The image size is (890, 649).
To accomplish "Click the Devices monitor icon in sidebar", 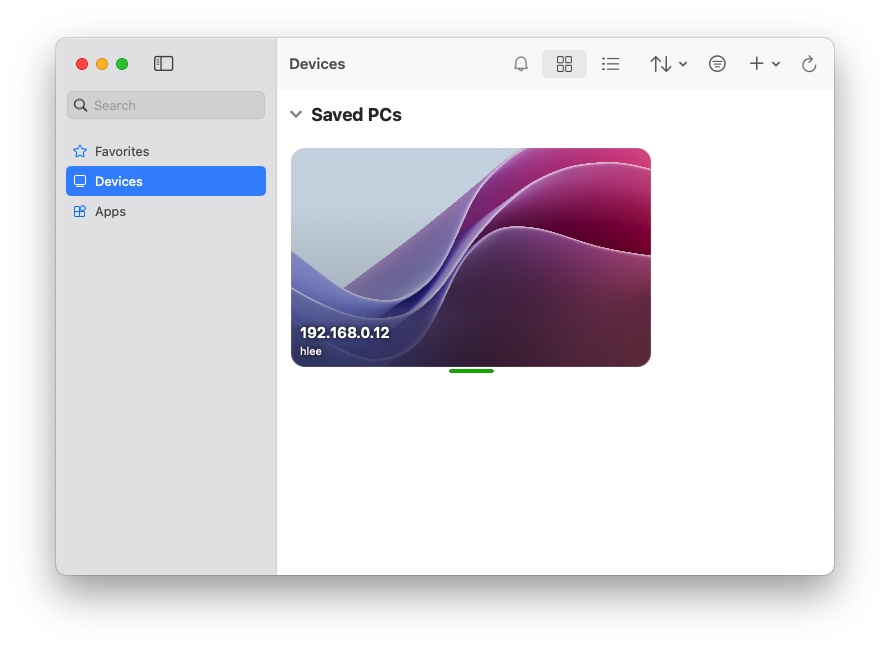I will click(x=80, y=181).
